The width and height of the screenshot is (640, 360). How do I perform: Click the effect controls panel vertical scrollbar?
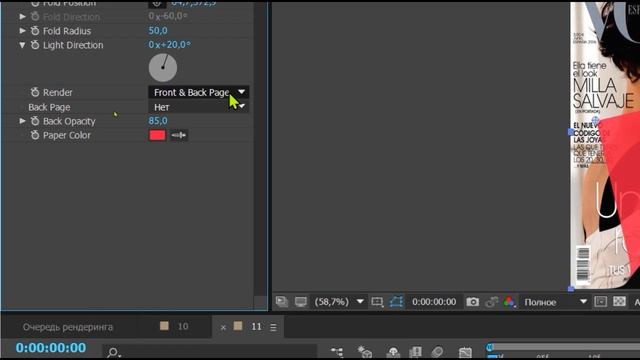click(x=260, y=155)
